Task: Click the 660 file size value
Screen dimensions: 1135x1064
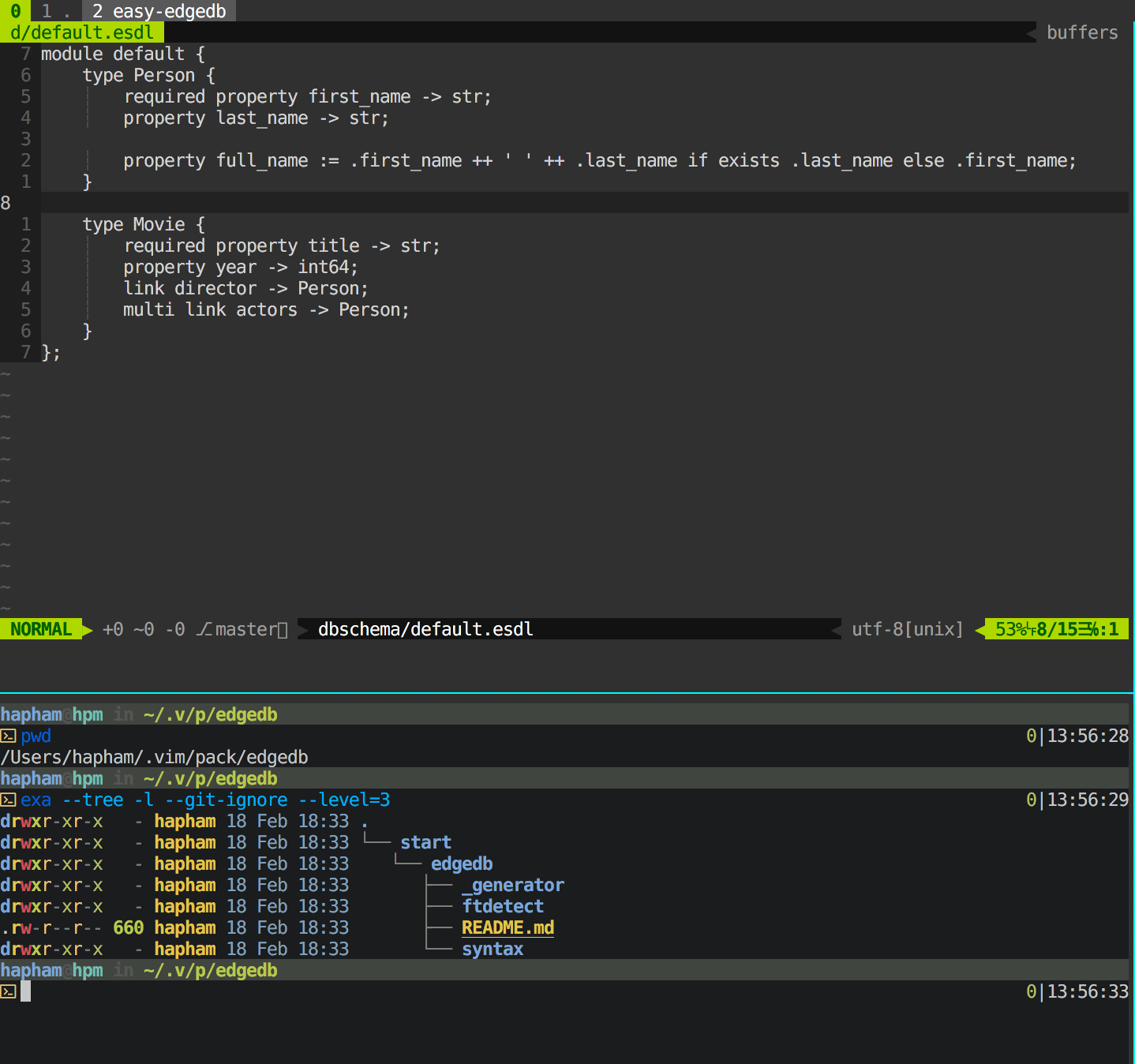Action: coord(129,927)
